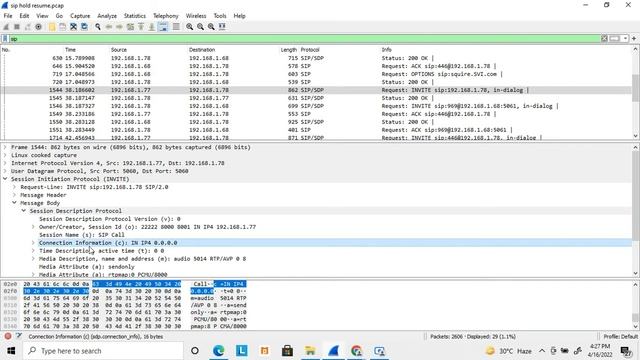Expand the Request-Line INVITE node

pos(15,187)
